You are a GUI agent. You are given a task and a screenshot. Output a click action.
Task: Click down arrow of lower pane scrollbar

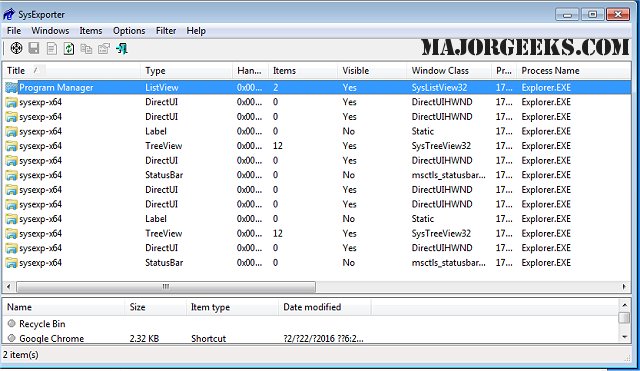pyautogui.click(x=624, y=337)
